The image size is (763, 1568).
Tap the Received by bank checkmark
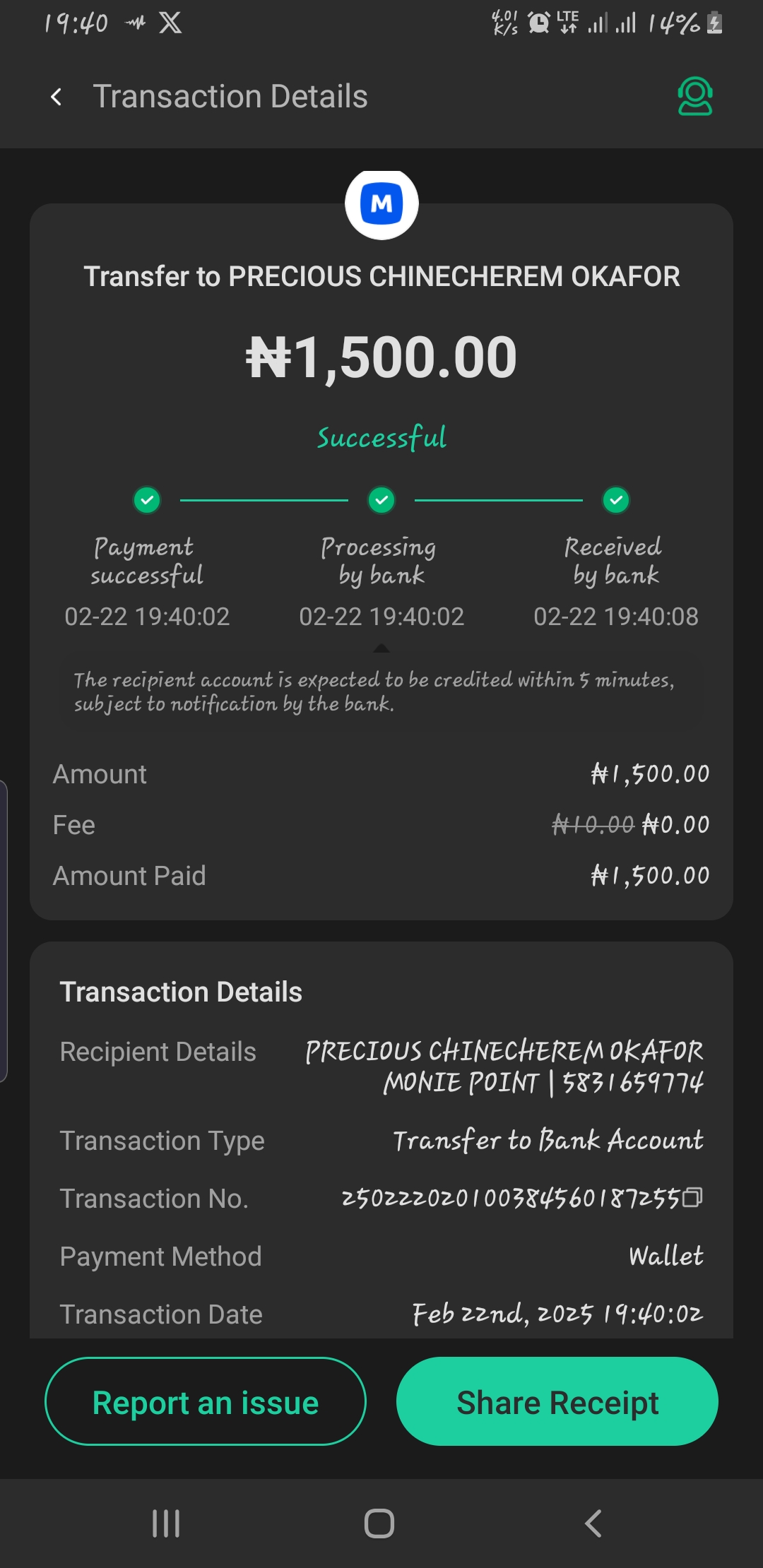tap(616, 500)
